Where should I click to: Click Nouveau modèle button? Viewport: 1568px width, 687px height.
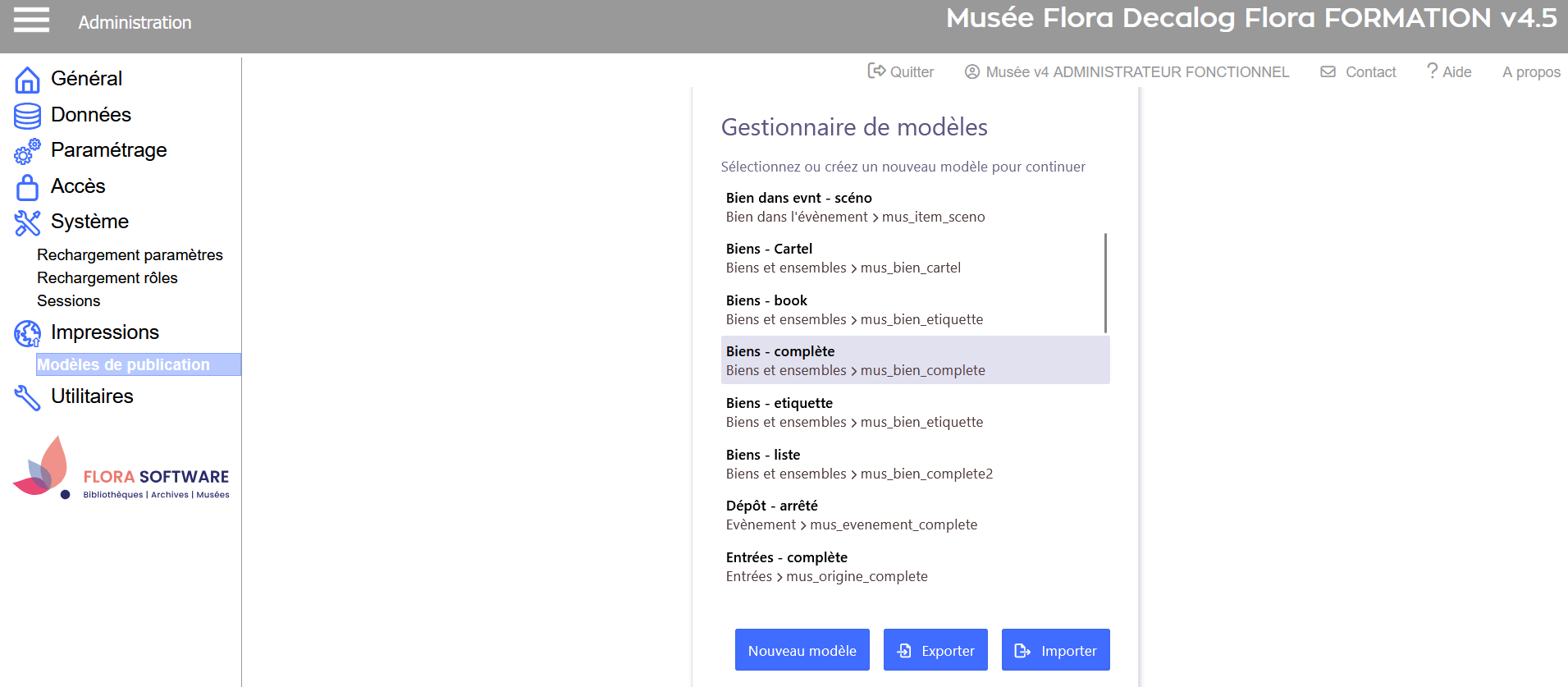(802, 650)
